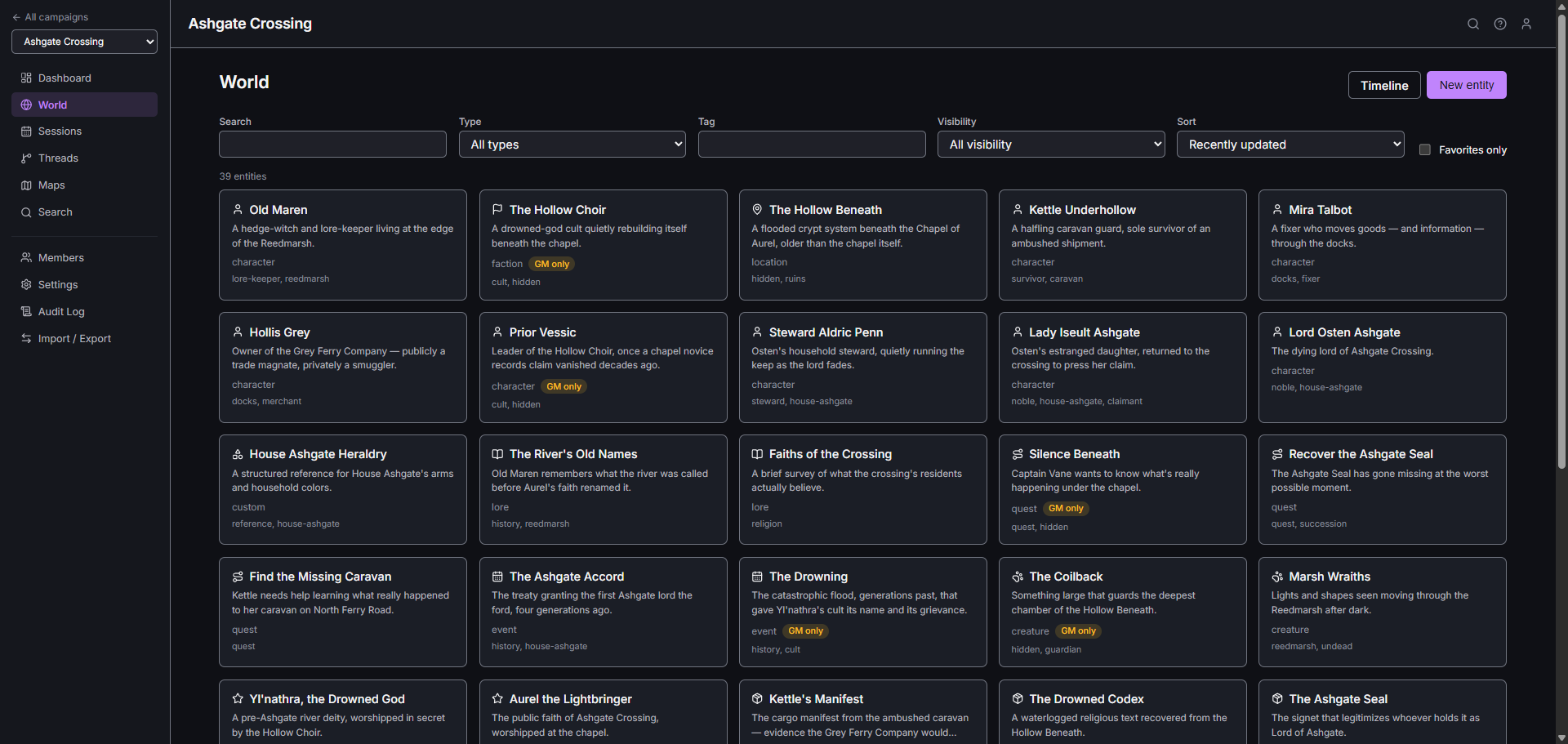The image size is (1568, 744).
Task: Click the creature icon on The Coilback card
Action: click(x=1018, y=577)
